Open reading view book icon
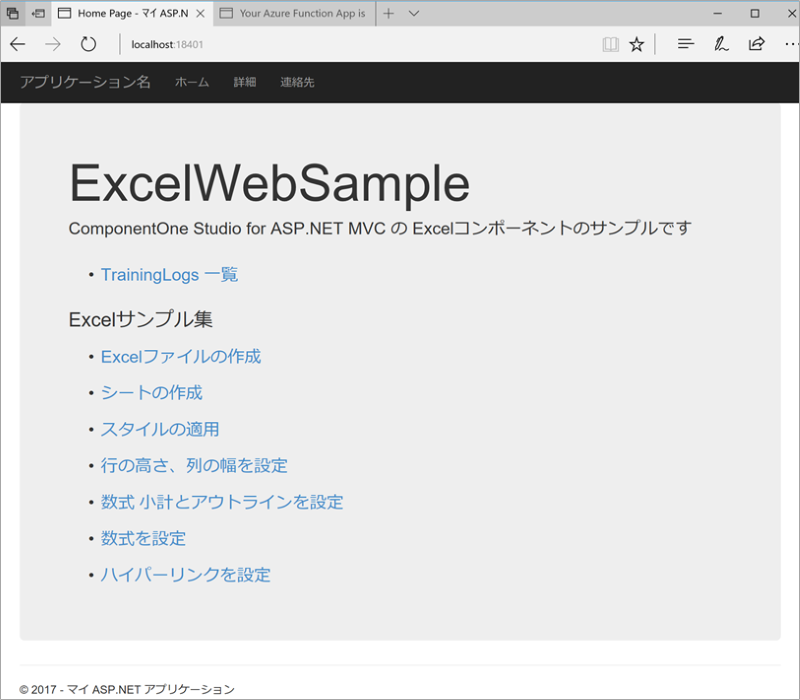800x700 pixels. [610, 44]
